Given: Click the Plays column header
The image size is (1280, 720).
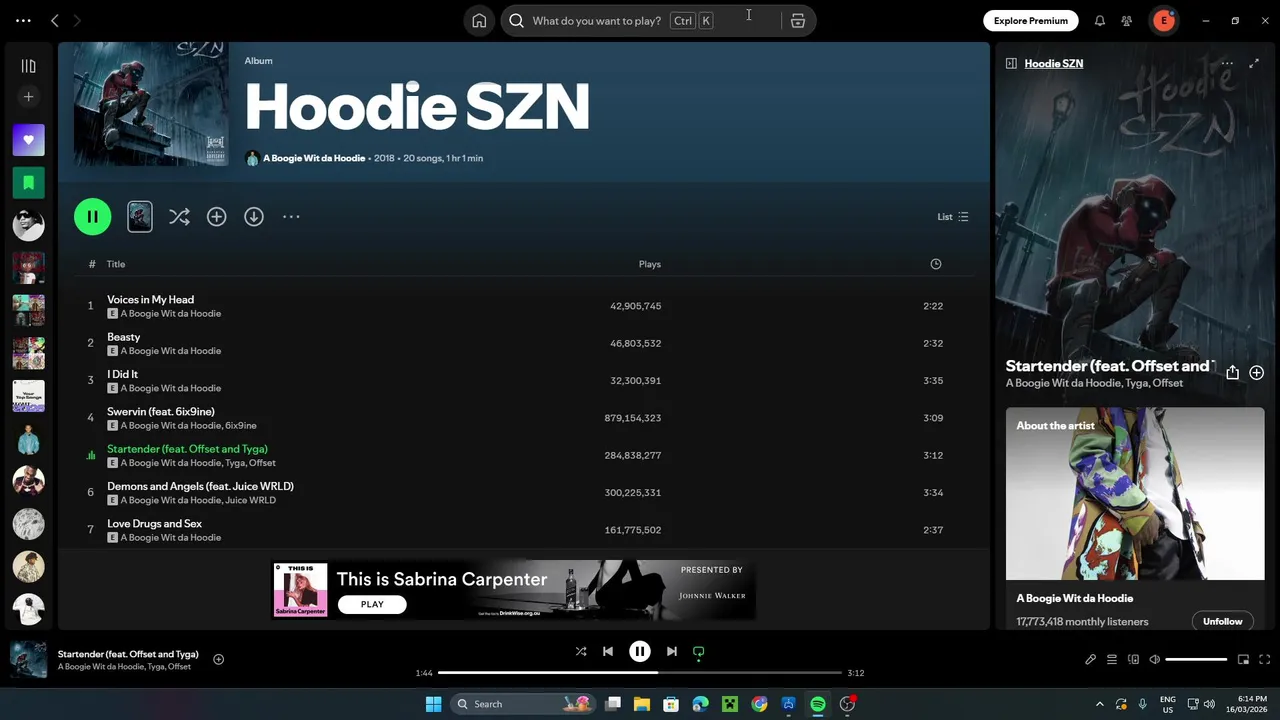Looking at the screenshot, I should [x=650, y=264].
